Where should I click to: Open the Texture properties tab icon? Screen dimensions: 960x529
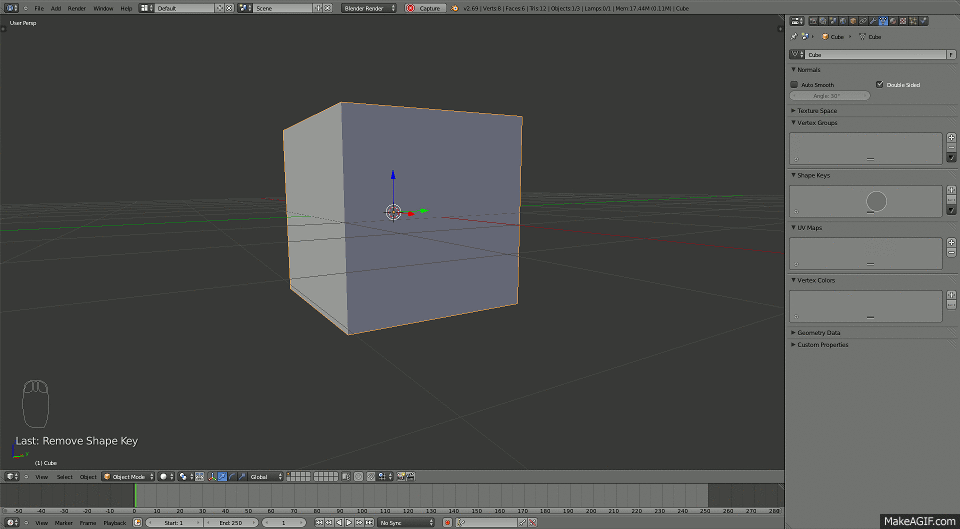tap(903, 21)
